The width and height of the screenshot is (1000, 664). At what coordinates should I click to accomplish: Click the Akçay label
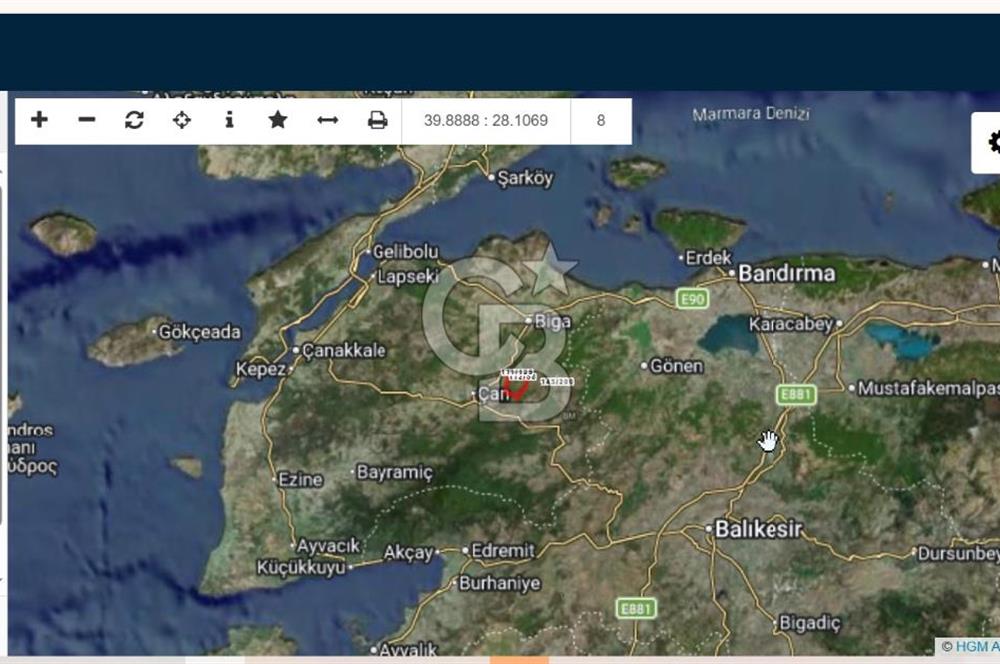tap(408, 552)
